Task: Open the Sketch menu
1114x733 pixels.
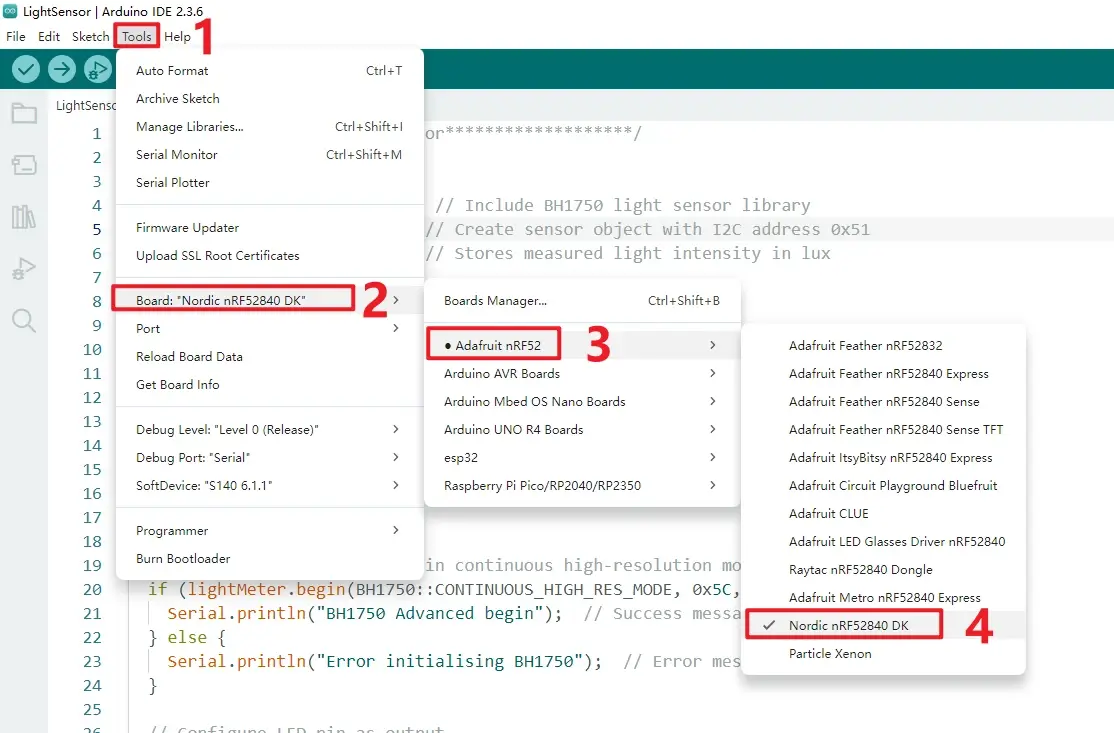Action: tap(90, 36)
